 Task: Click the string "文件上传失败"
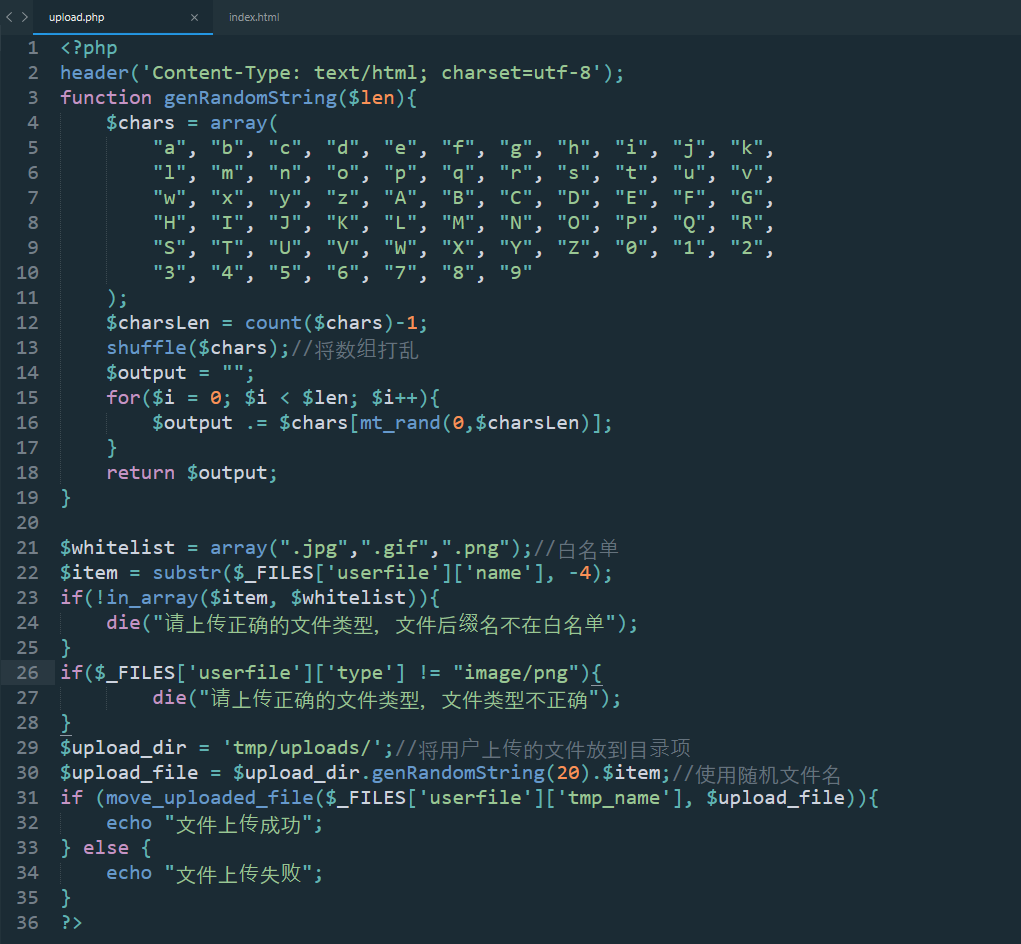(238, 874)
